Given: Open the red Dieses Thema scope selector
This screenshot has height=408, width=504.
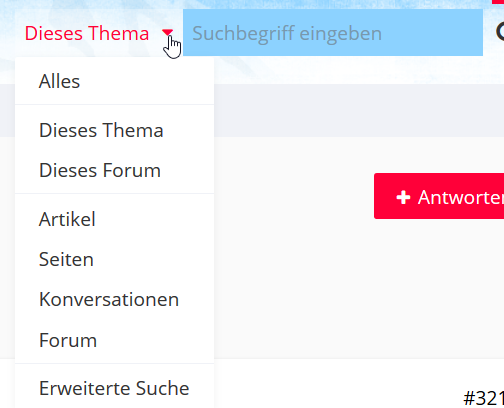Looking at the screenshot, I should (99, 33).
